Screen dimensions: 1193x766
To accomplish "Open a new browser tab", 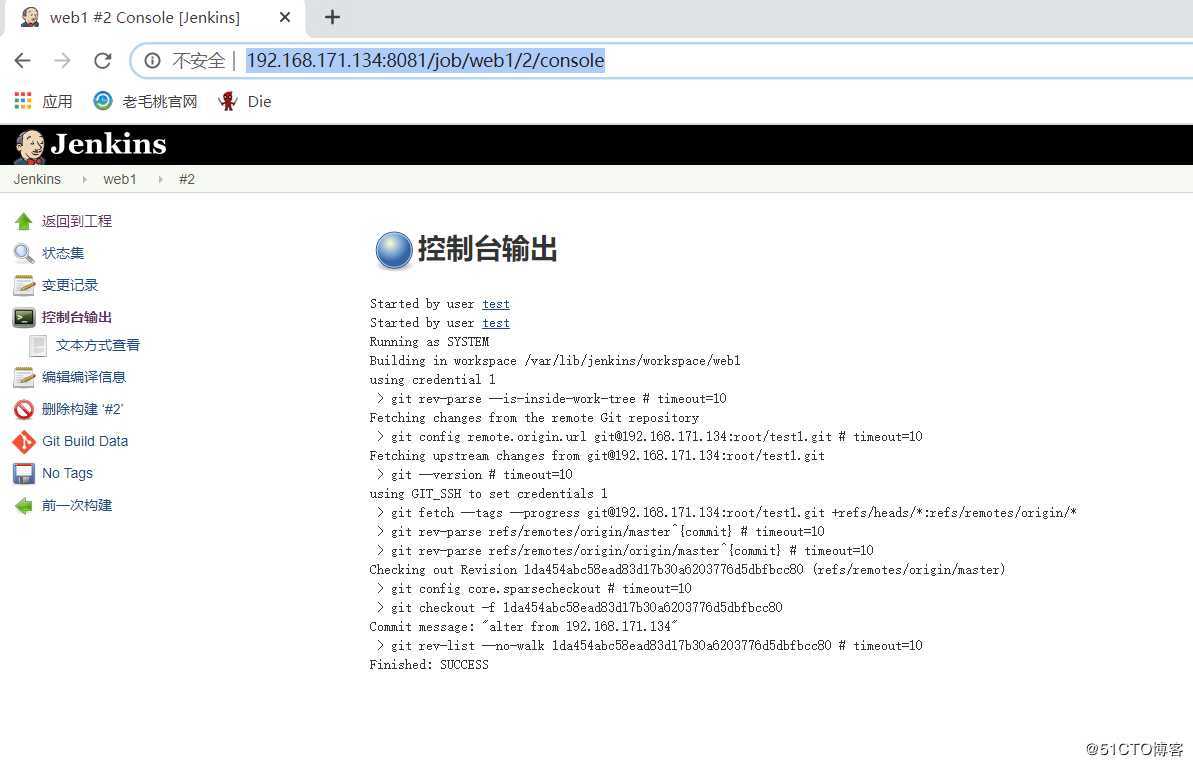I will click(x=332, y=17).
